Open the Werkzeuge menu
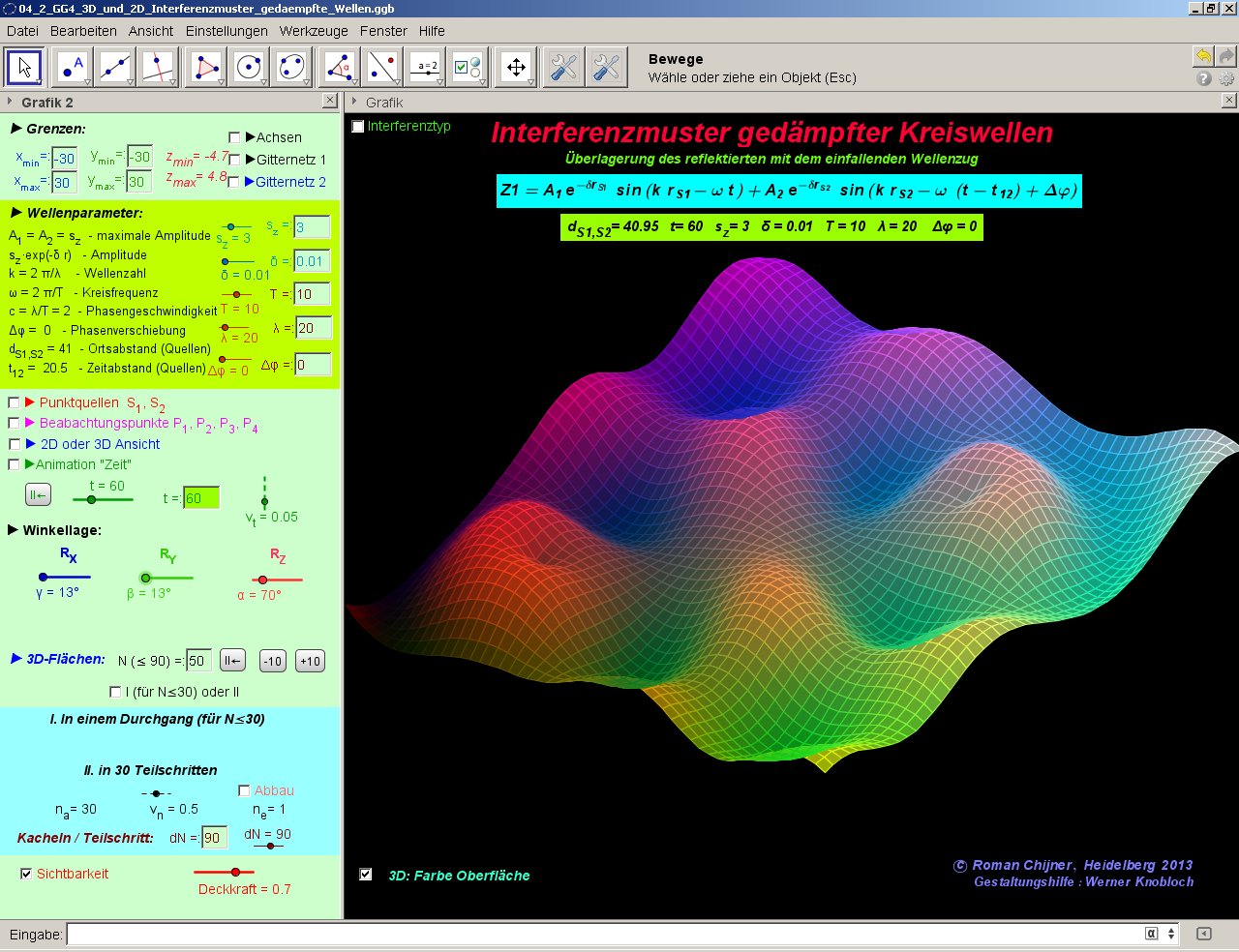The image size is (1239, 952). [314, 31]
